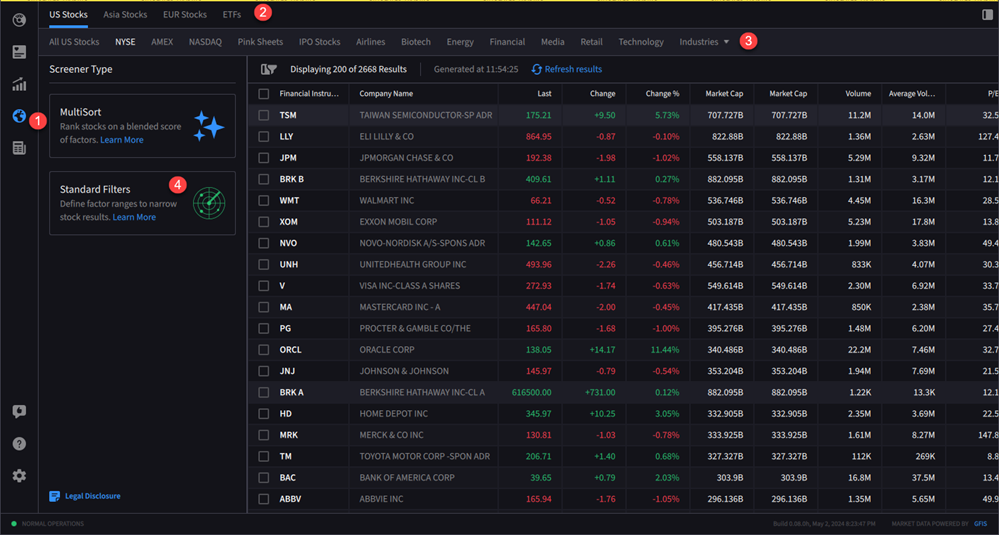Screen dimensions: 999x535
Task: Click BERKSHIRE HATHAWAY INC-CL A company name
Action: coord(422,392)
